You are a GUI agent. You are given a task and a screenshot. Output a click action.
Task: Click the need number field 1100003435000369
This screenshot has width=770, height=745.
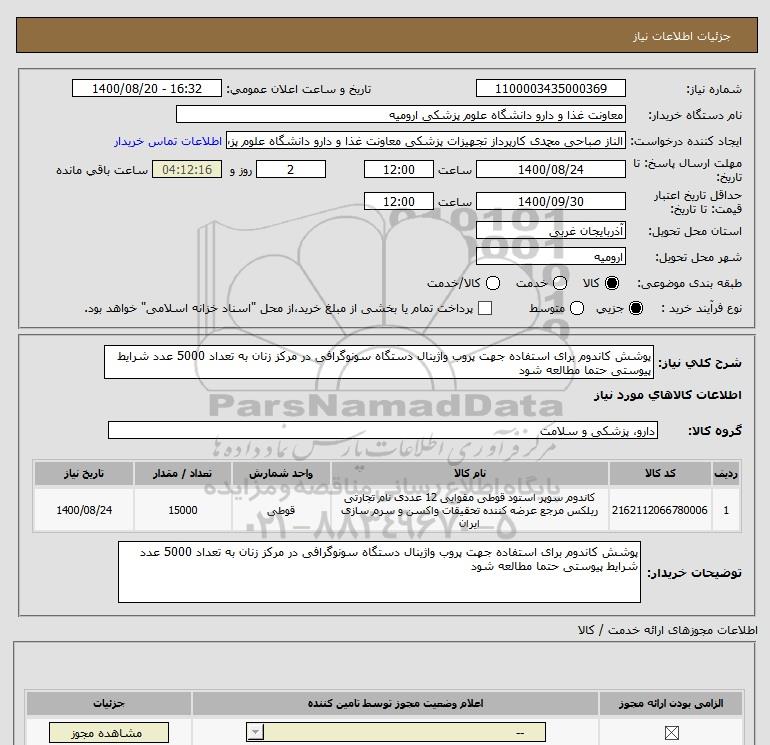click(551, 89)
